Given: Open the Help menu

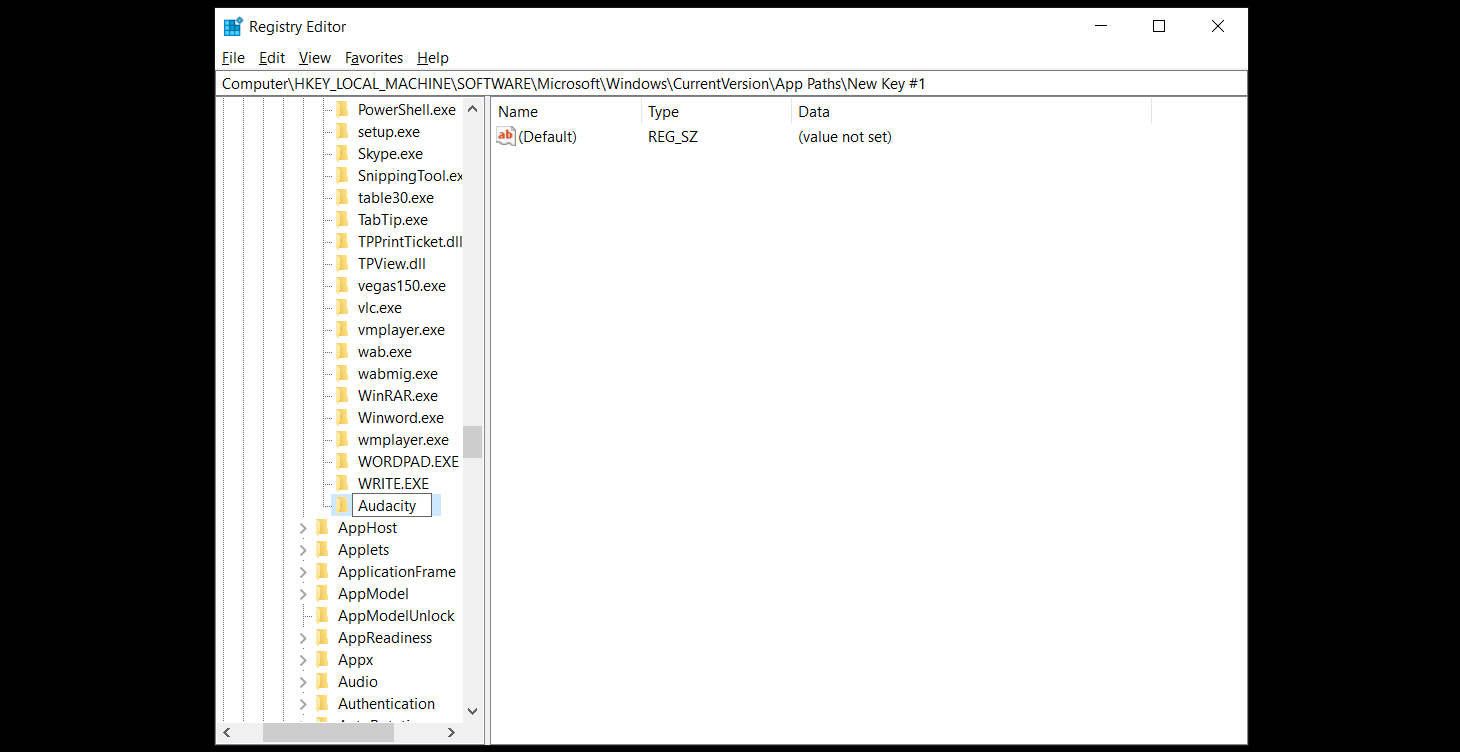Looking at the screenshot, I should (x=433, y=58).
